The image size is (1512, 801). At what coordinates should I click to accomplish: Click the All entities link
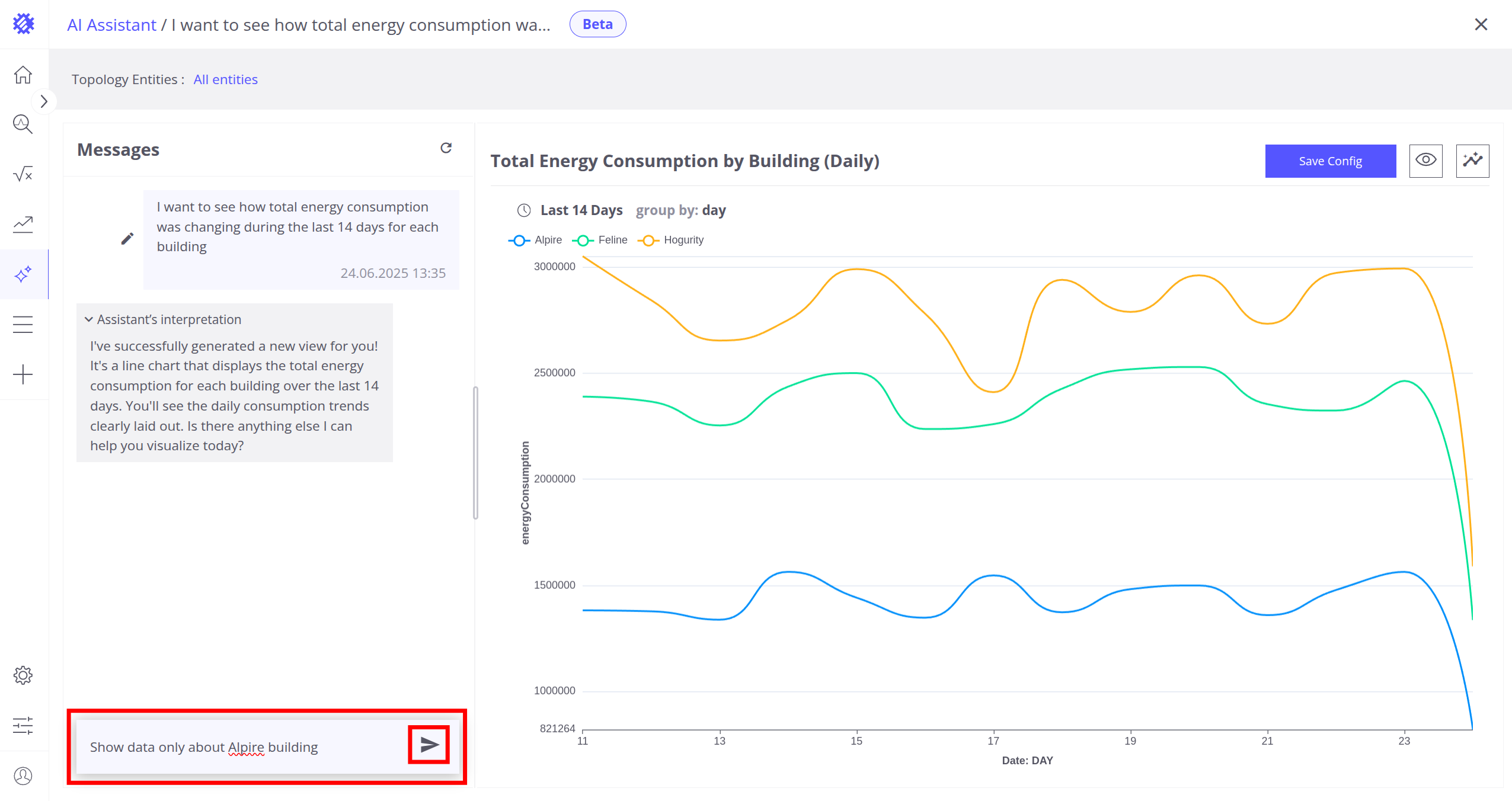(225, 79)
